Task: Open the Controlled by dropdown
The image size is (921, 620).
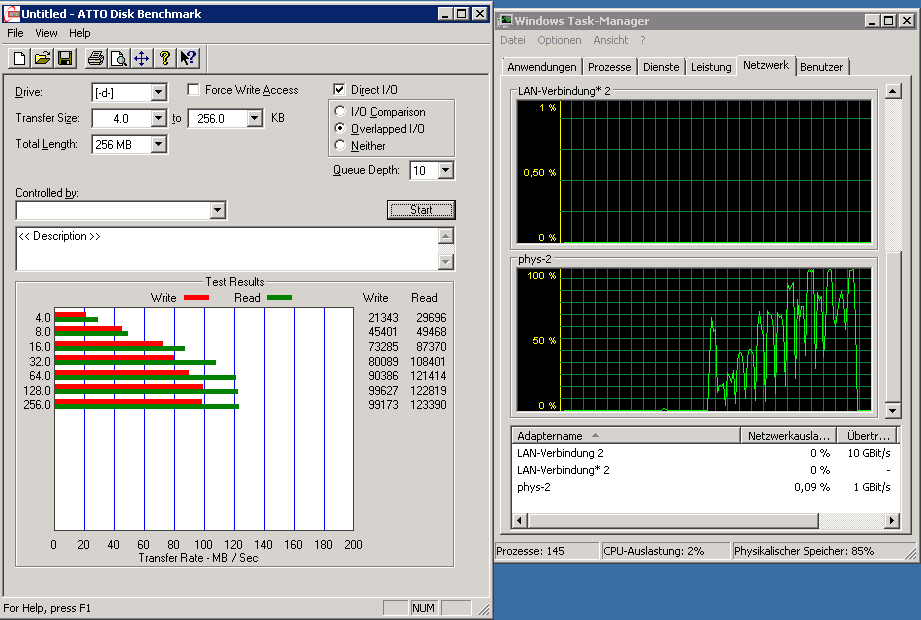Action: pyautogui.click(x=217, y=210)
